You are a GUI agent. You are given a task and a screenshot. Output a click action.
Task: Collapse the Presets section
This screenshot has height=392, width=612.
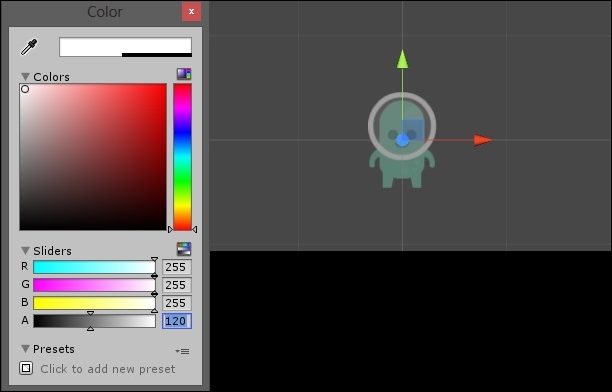(25, 349)
